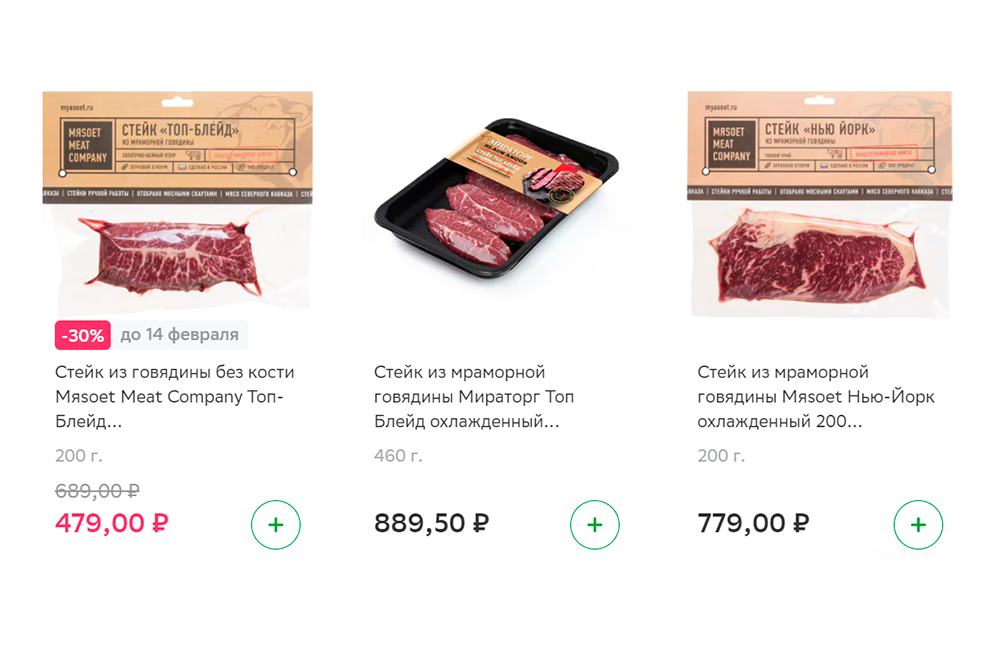Add Мираторг Топ Блейд steak to cart
Screen dimensions: 1000x664
pos(595,525)
